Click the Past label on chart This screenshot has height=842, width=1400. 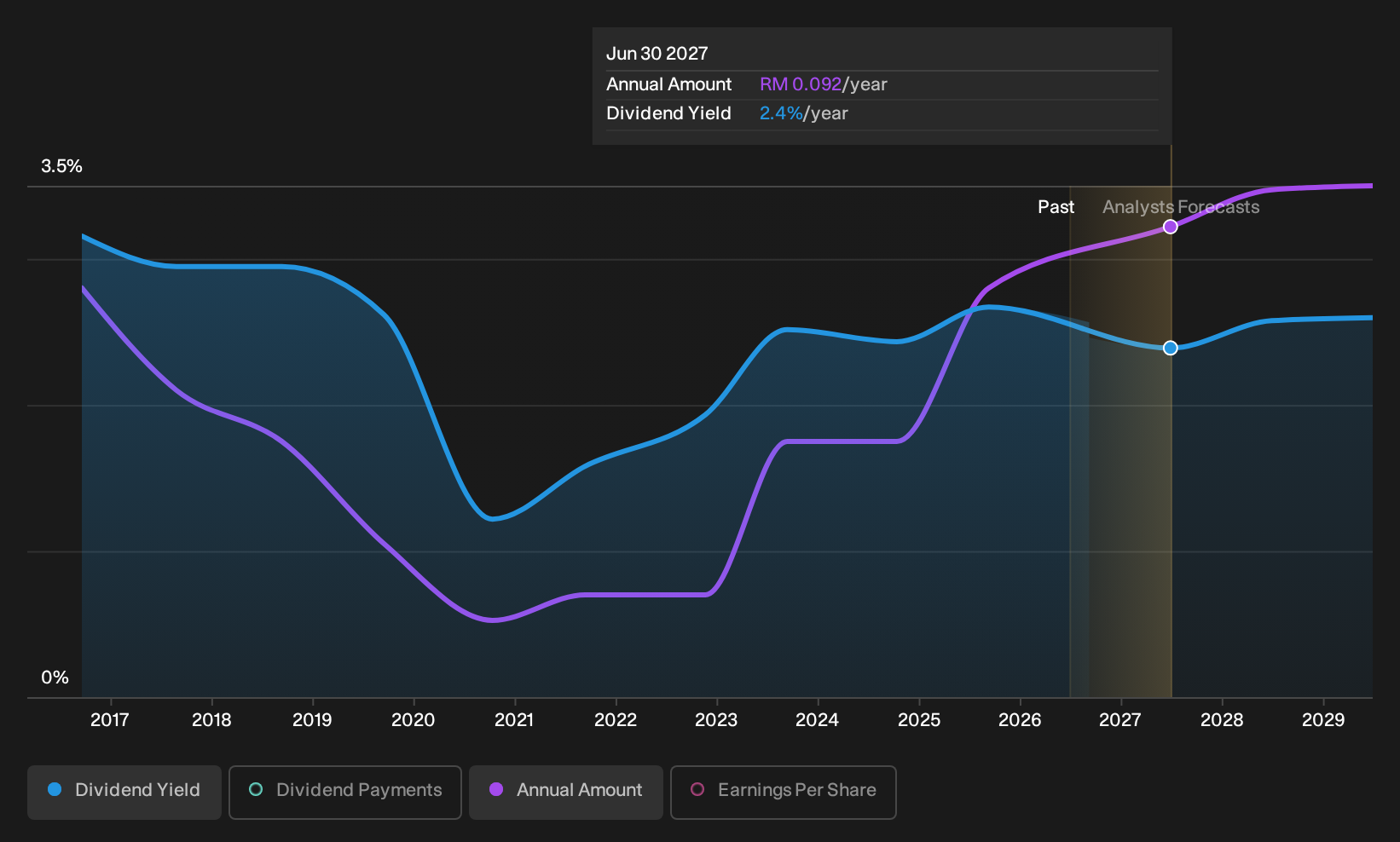tap(1056, 207)
